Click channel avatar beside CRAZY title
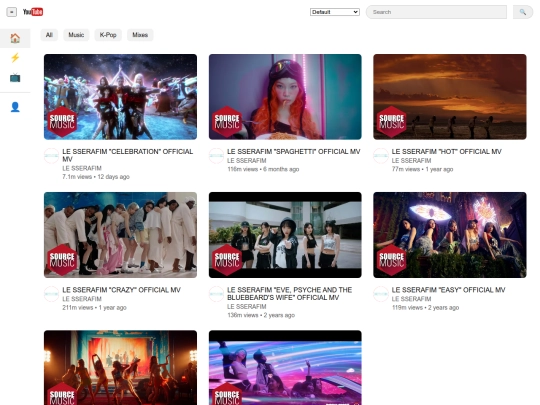Screen dimensions: 540x405 [x=52, y=294]
